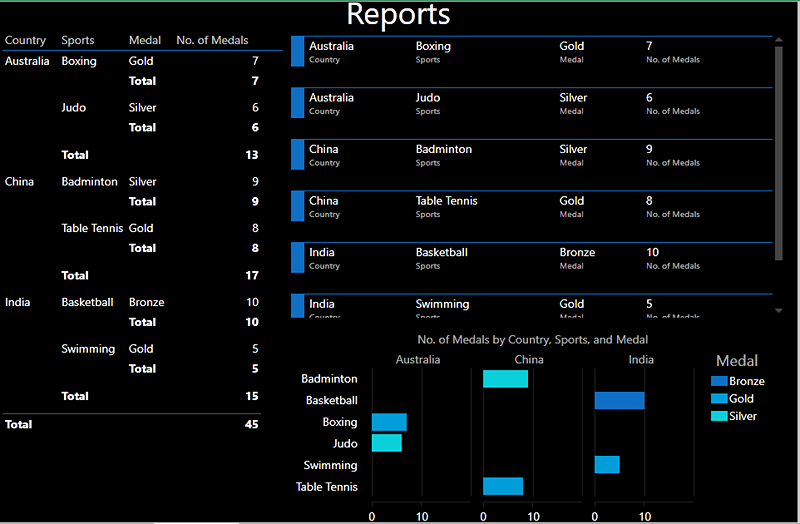
Task: Click the Reports title text
Action: tap(398, 14)
